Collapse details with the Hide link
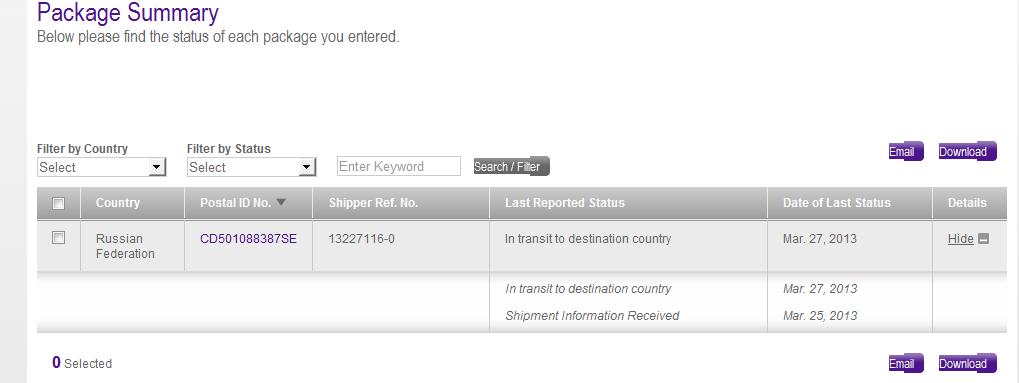This screenshot has height=383, width=1019. 961,239
